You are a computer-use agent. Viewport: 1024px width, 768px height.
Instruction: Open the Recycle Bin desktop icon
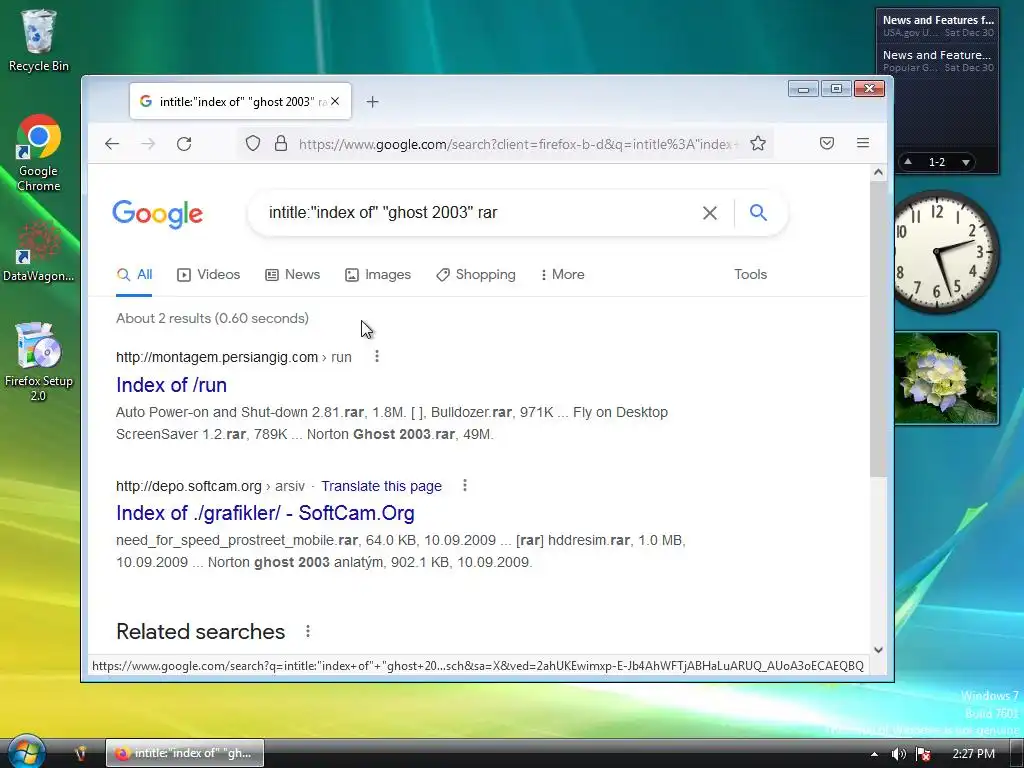[39, 40]
